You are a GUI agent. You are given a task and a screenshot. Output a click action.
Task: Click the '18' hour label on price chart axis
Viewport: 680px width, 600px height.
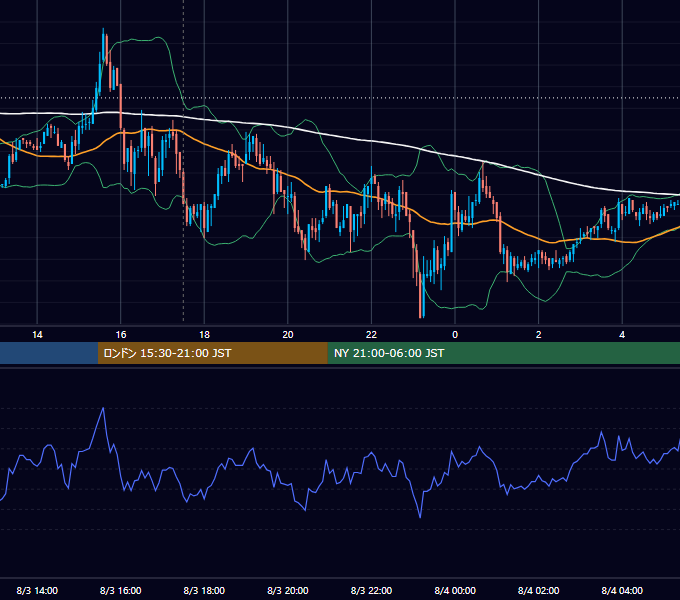(204, 335)
